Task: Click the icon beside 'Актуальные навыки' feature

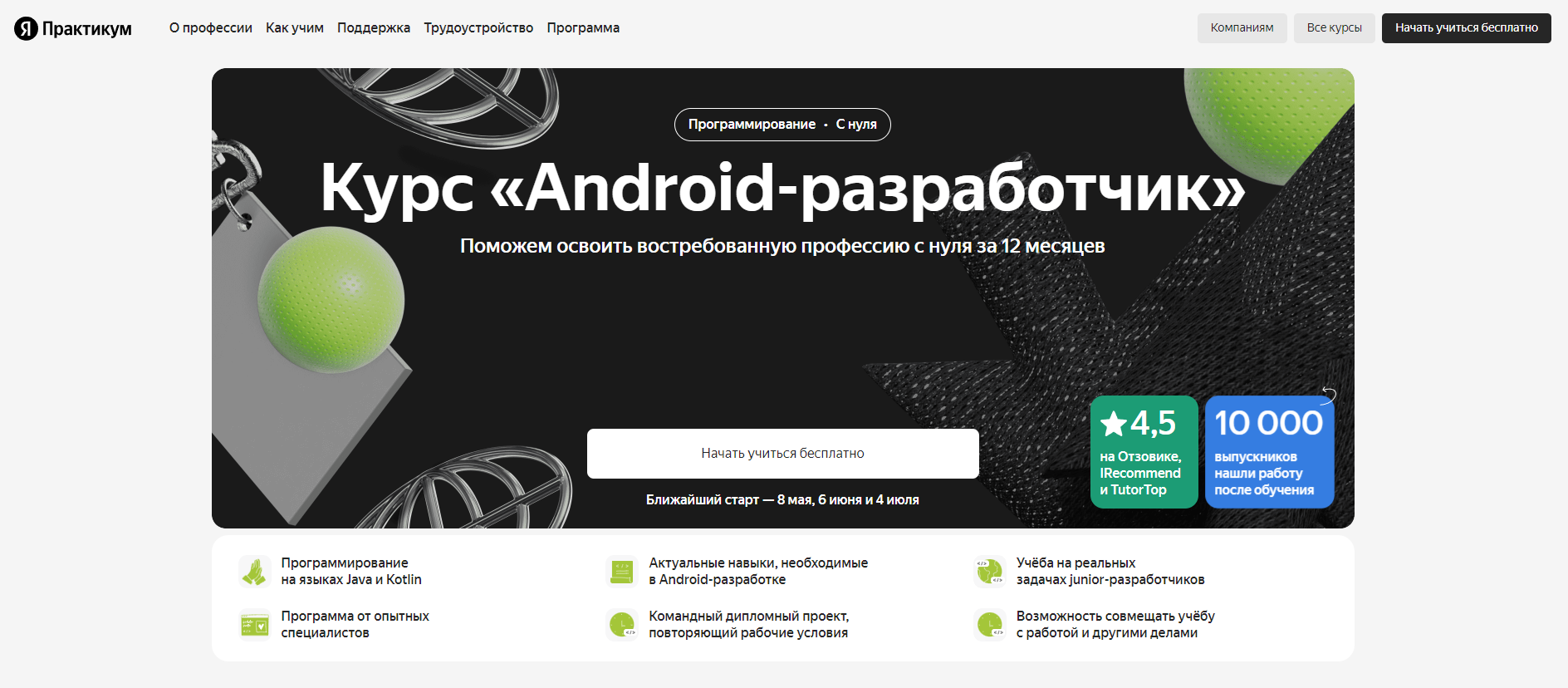Action: 622,572
